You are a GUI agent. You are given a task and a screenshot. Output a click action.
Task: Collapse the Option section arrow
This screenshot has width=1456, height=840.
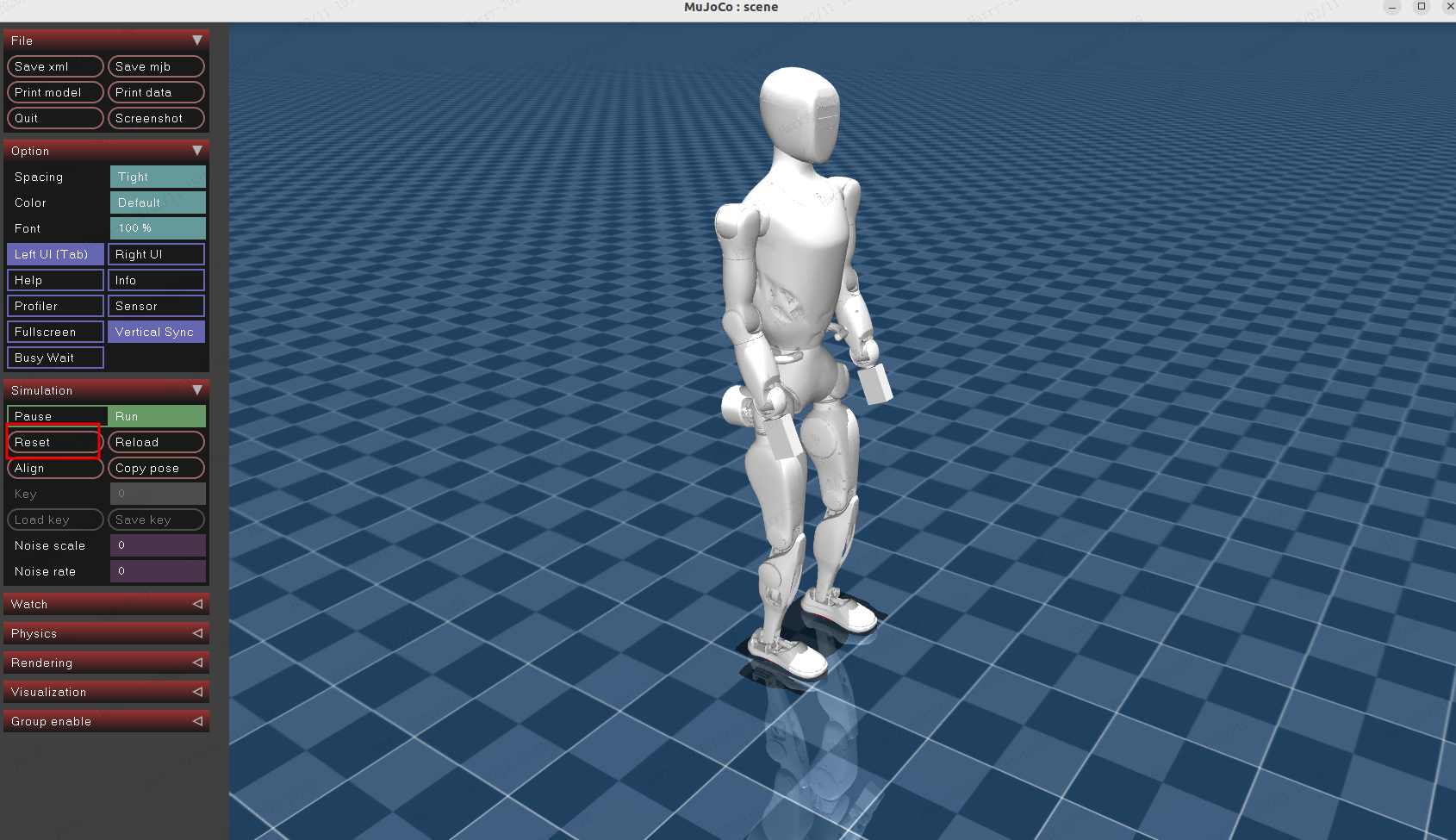196,151
